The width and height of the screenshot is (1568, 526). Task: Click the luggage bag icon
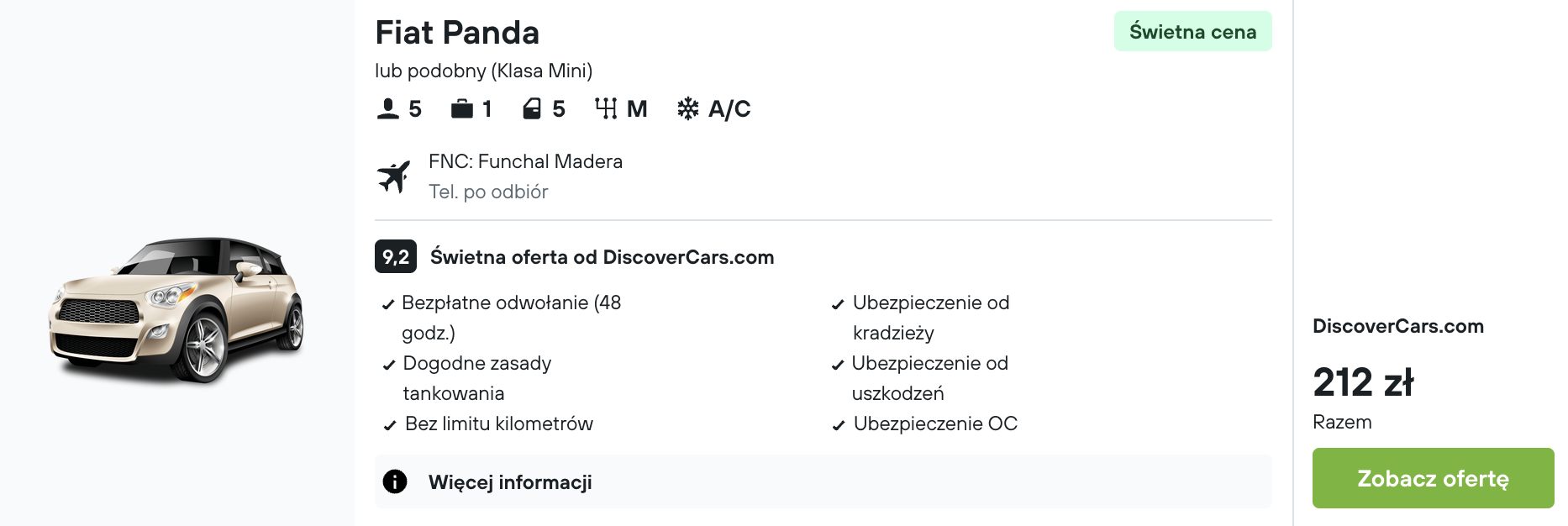click(461, 109)
